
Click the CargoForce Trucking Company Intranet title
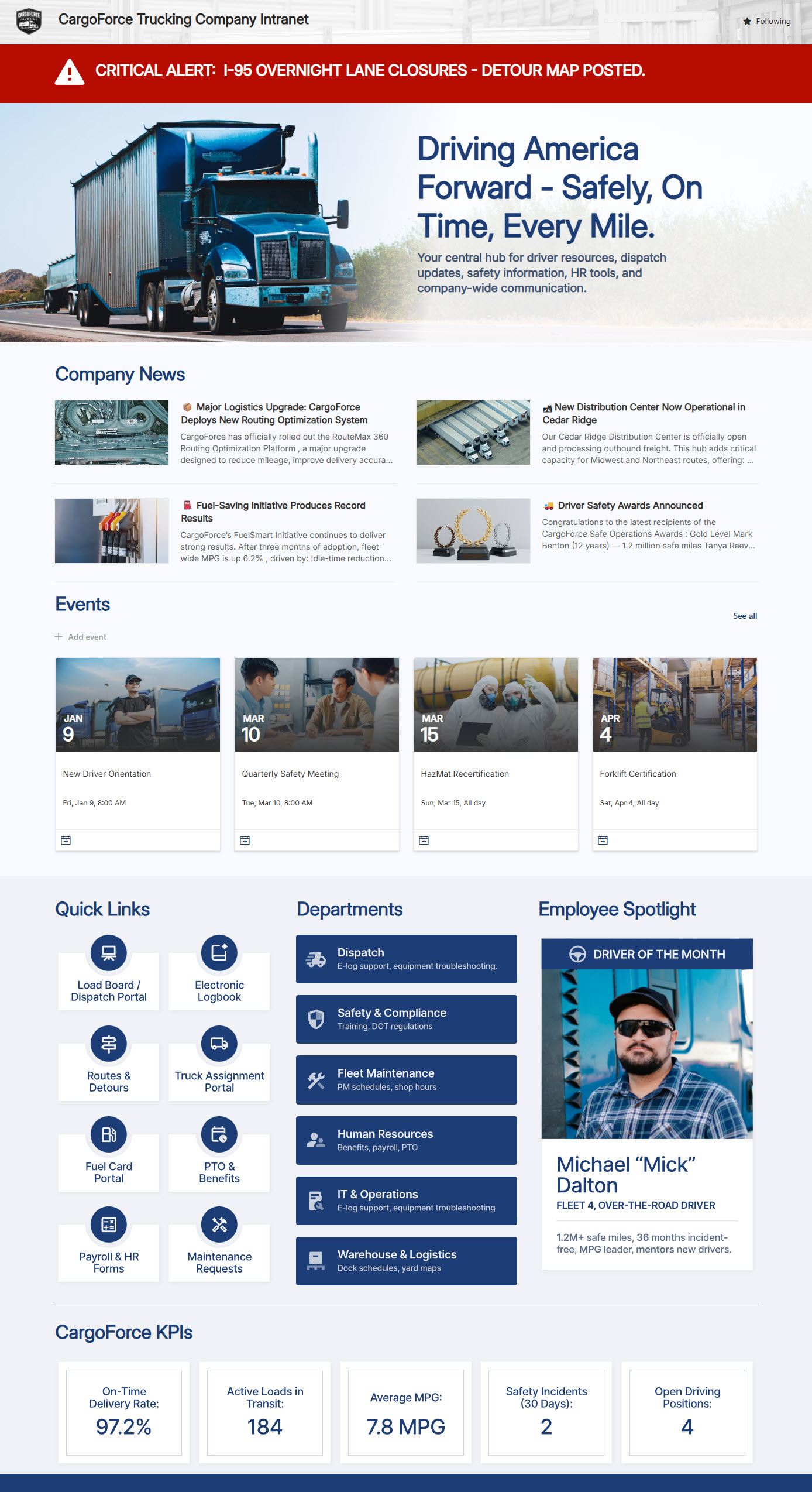183,19
